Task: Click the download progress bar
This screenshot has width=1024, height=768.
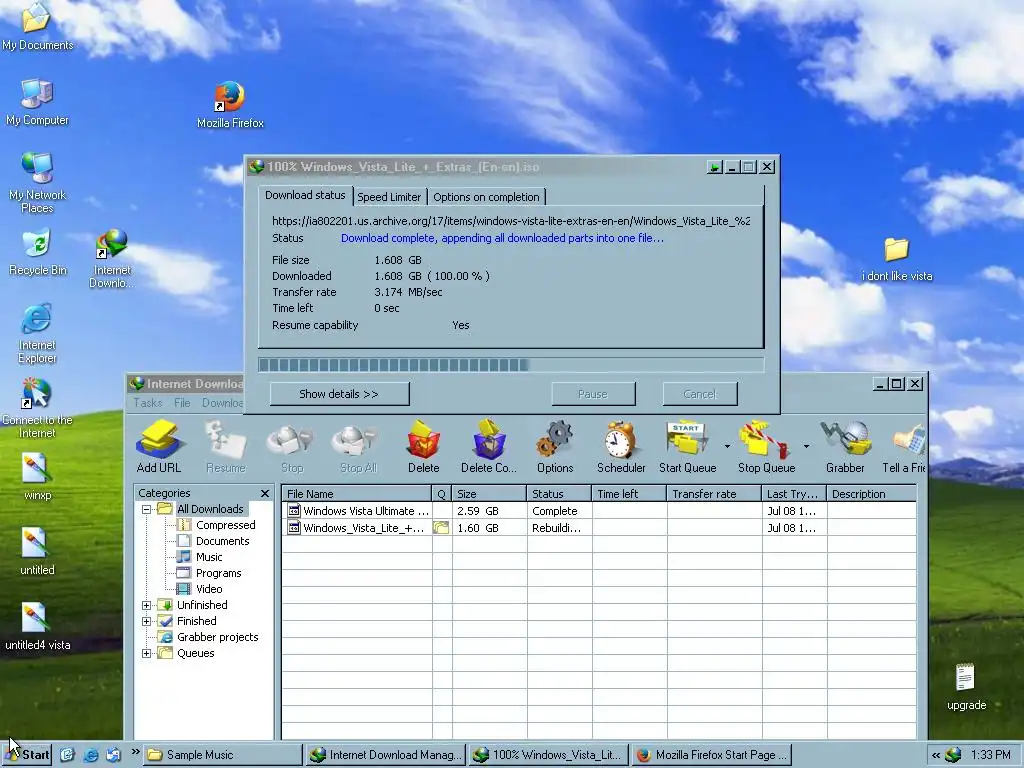Action: tap(511, 364)
